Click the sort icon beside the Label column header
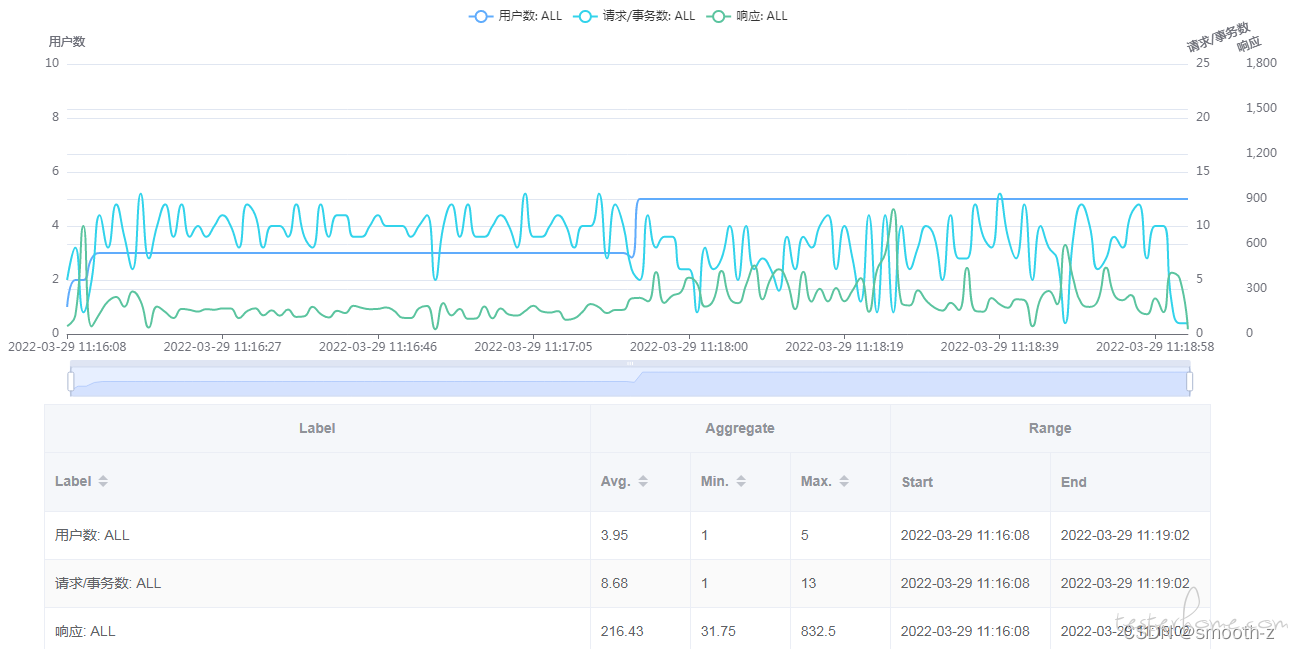Viewport: 1290px width, 649px height. [x=103, y=481]
